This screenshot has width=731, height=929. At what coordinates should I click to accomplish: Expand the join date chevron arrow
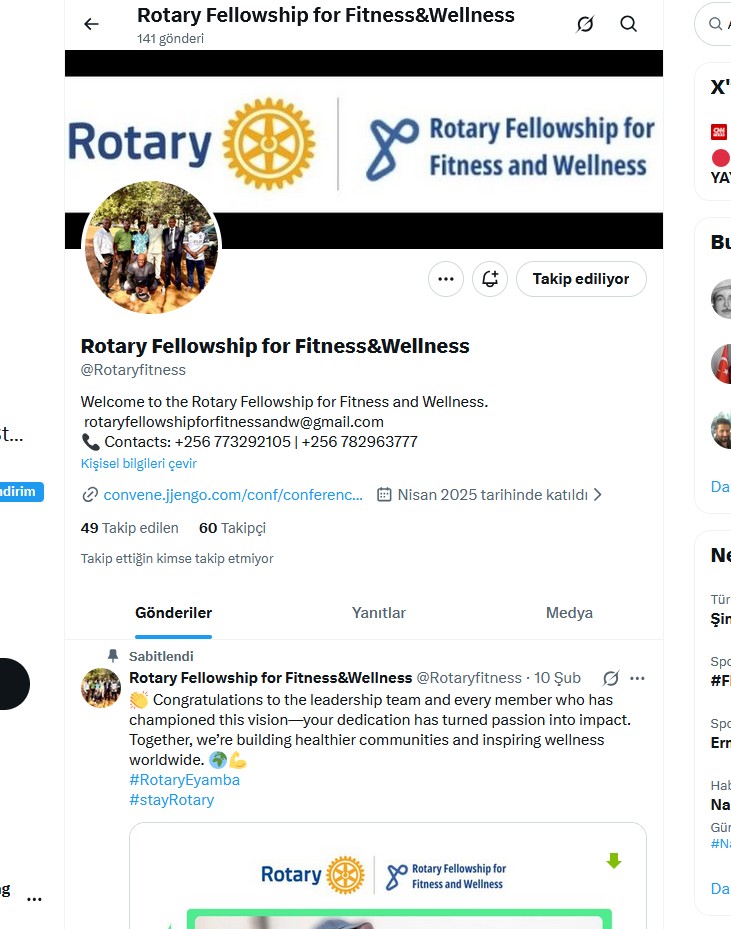point(598,494)
